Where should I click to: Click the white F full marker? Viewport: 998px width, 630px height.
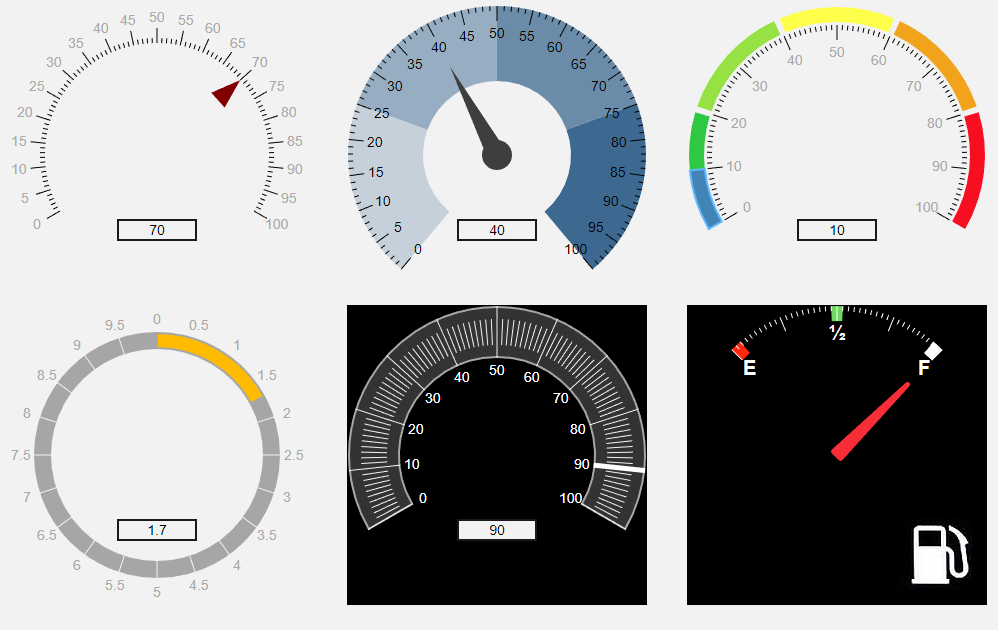pos(934,350)
